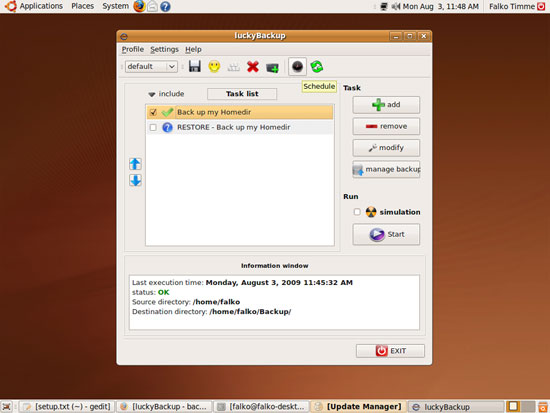Viewport: 550px width, 413px height.
Task: Click the simulation radiation icon
Action: (371, 212)
